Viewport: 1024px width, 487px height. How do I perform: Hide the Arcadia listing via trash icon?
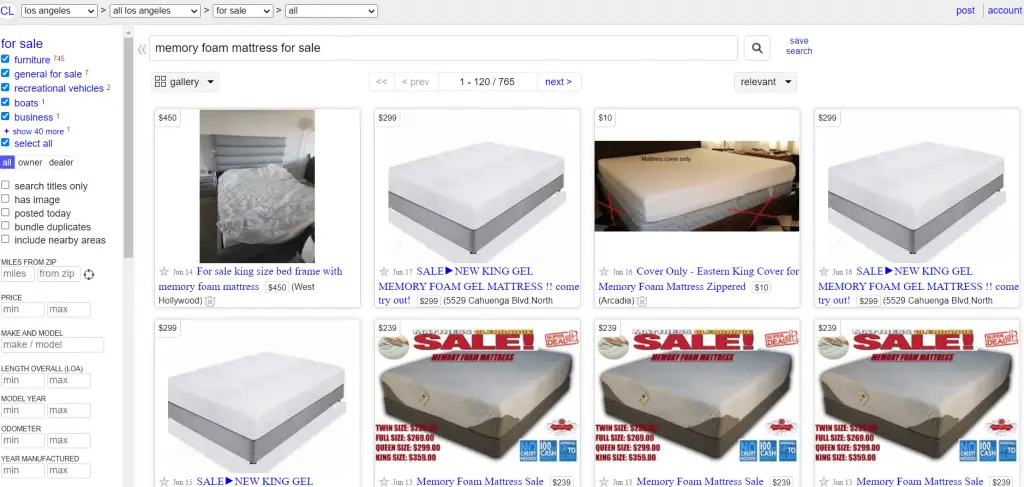(x=642, y=301)
